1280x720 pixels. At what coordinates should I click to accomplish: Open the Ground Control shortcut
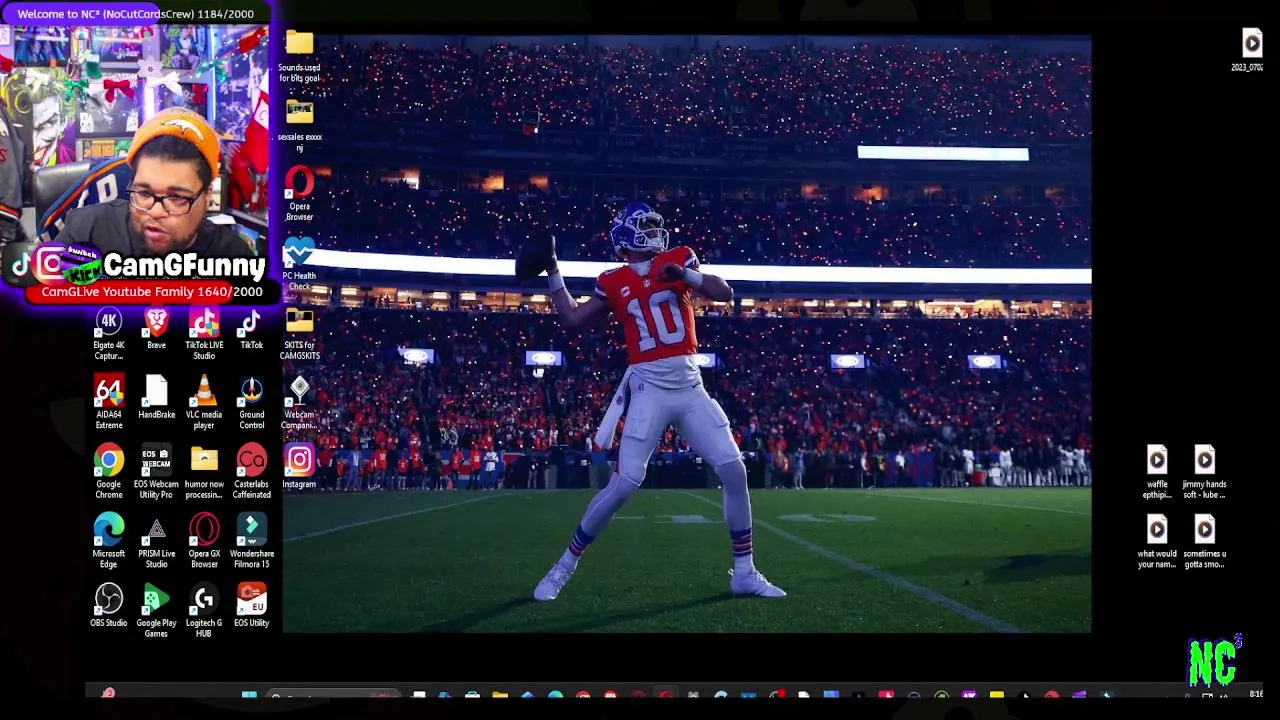click(251, 404)
